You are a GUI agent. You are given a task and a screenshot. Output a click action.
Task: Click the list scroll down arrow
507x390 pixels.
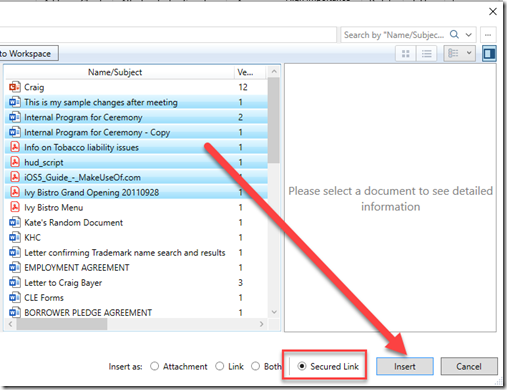(274, 312)
